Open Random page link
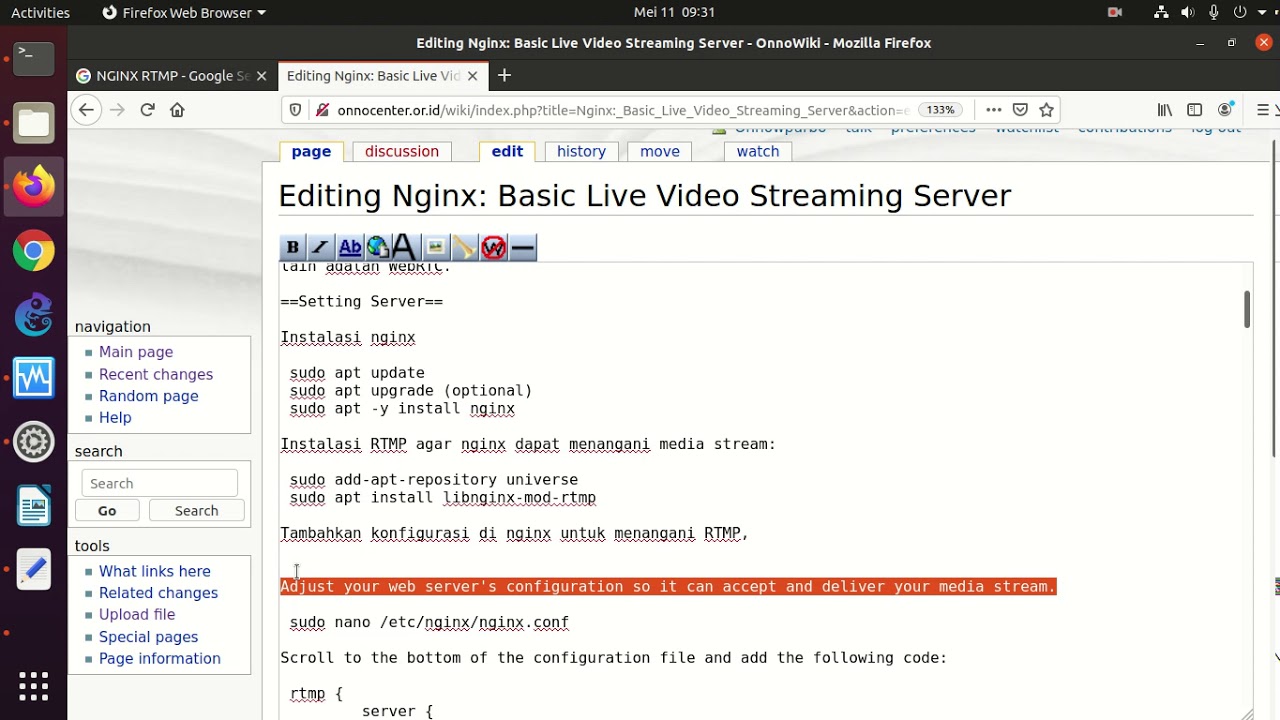 tap(148, 396)
